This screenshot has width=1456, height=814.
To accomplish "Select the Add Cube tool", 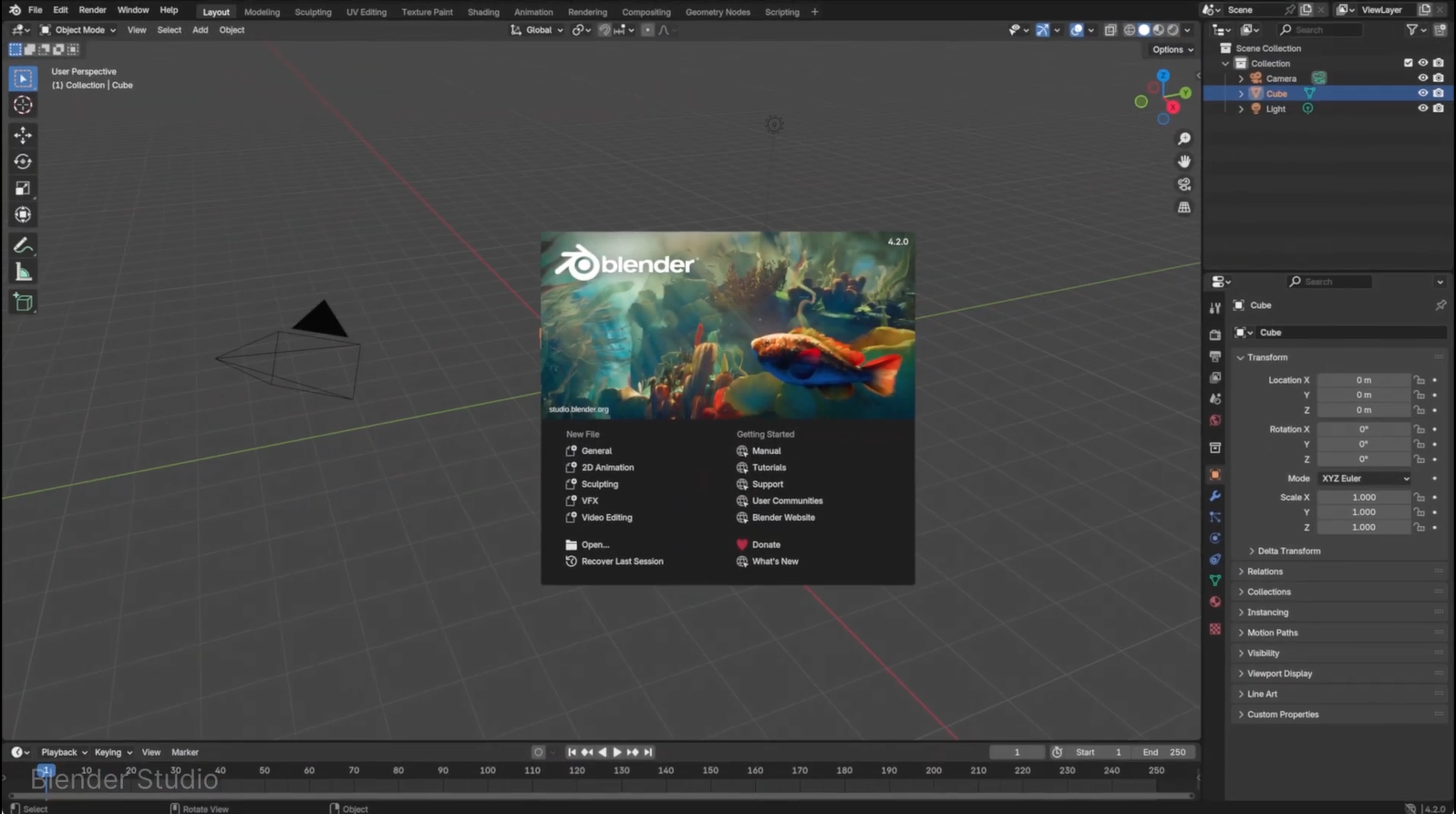I will click(x=23, y=303).
